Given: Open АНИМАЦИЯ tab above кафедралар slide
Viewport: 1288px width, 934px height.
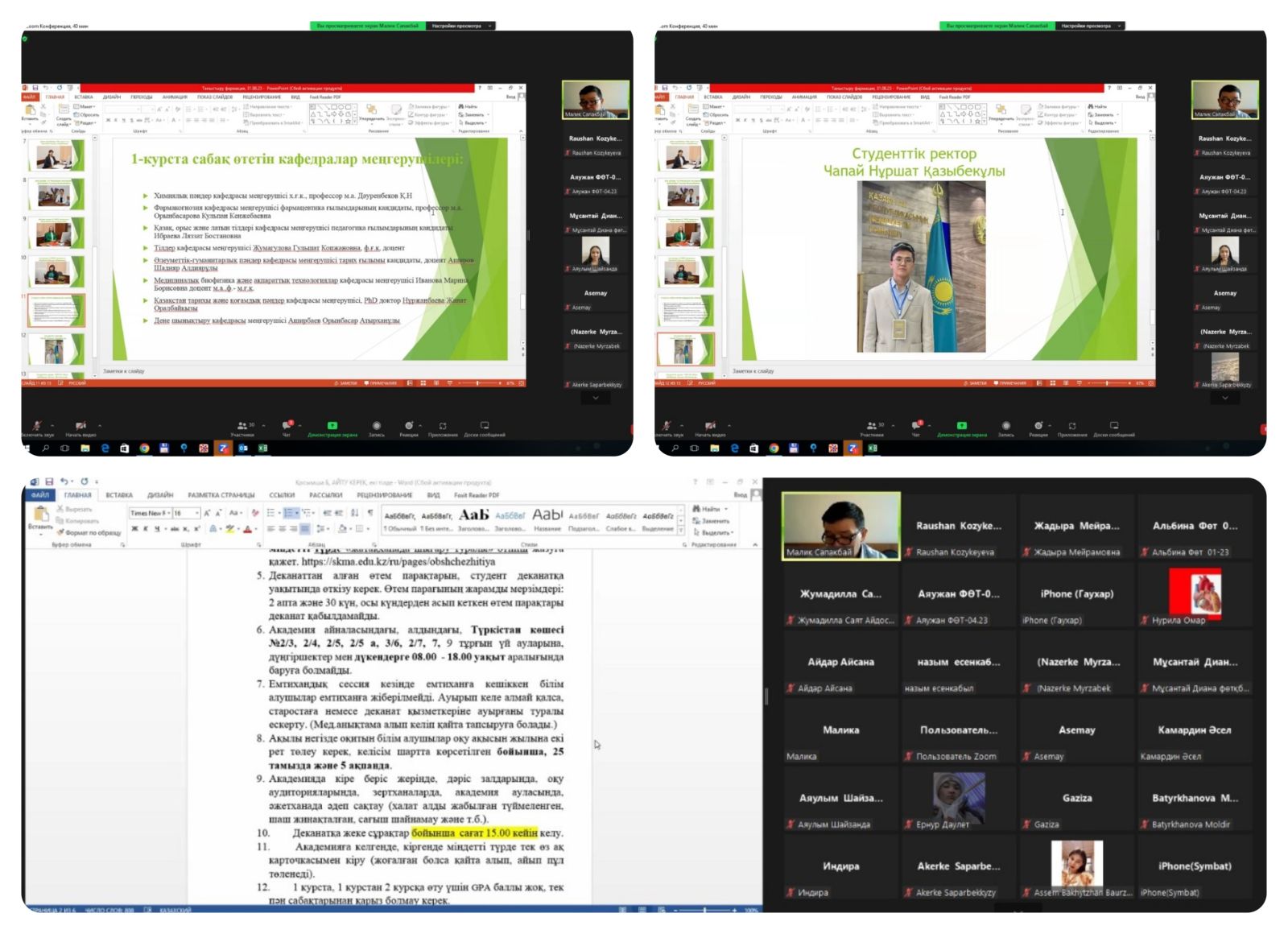Looking at the screenshot, I should tap(175, 97).
